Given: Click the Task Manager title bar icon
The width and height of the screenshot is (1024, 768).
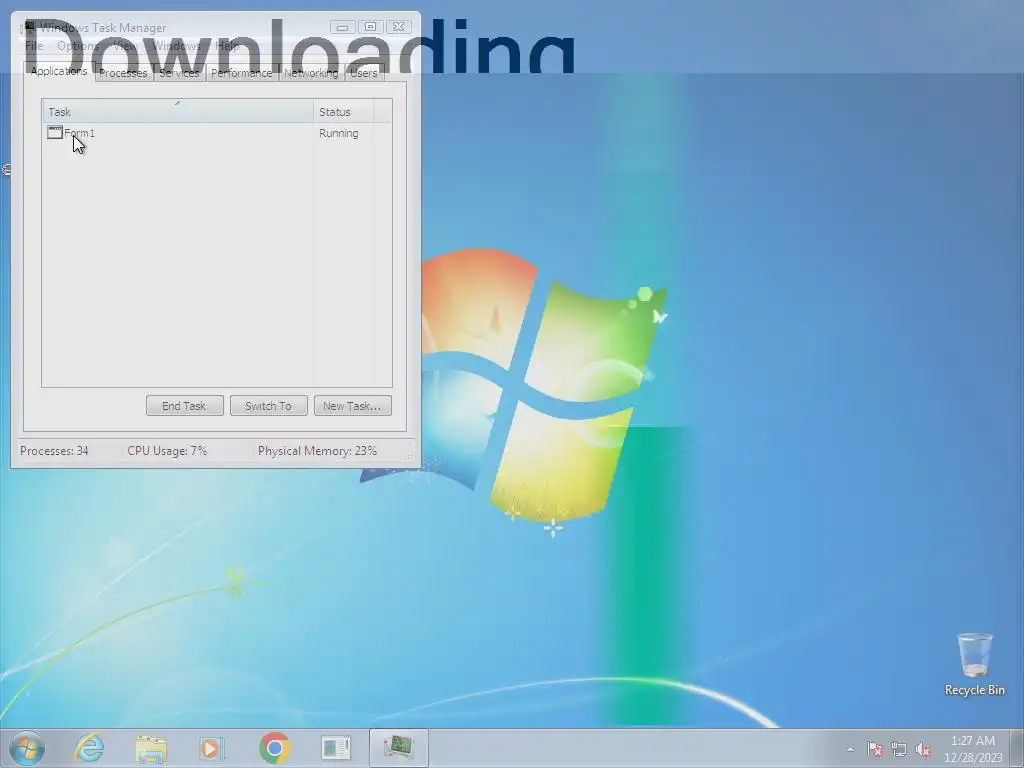Looking at the screenshot, I should coord(29,27).
